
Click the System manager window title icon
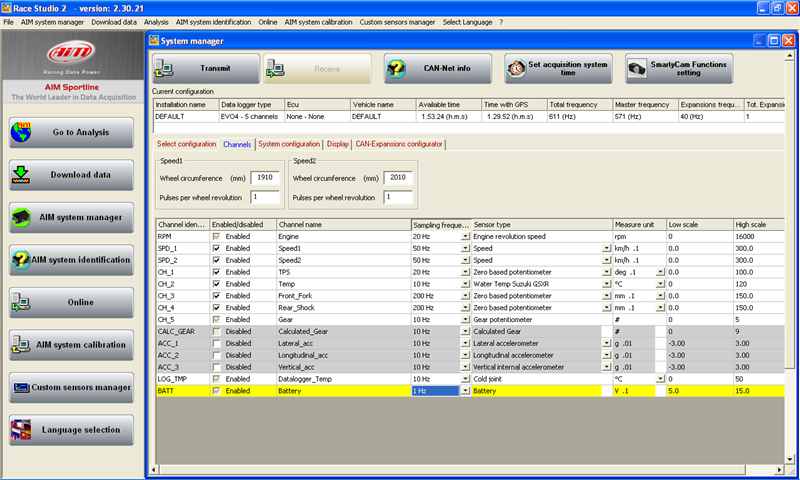(154, 41)
